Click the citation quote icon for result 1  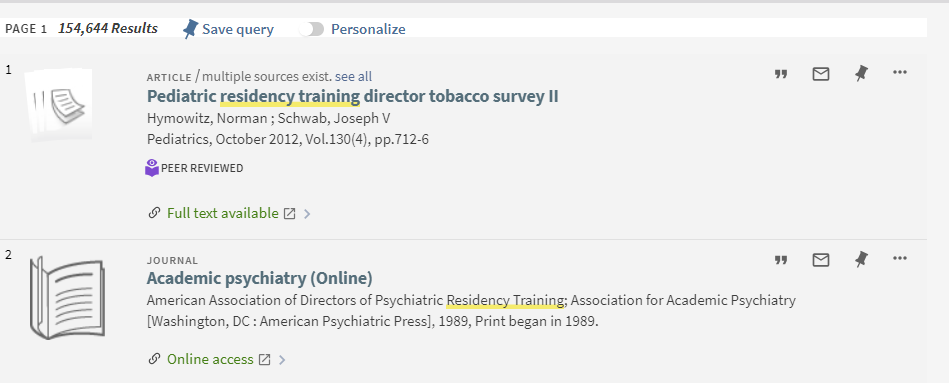(781, 74)
